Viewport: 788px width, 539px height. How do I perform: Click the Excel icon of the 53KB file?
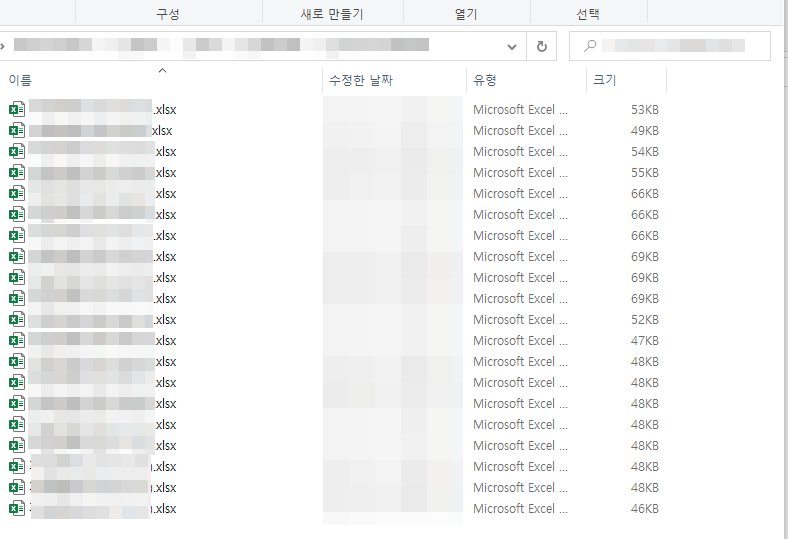coord(17,110)
